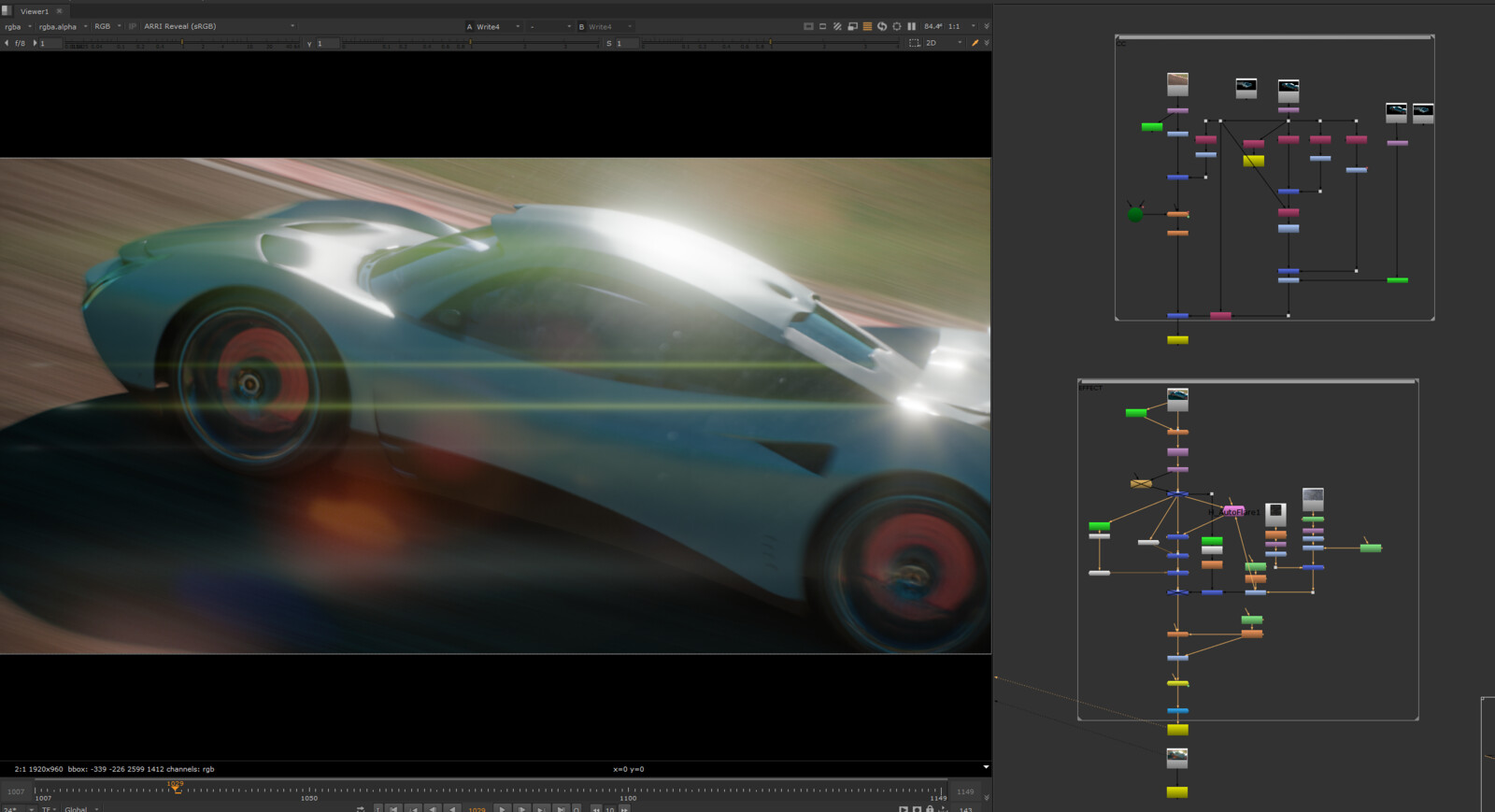Select the H_AutoFlare1 node in the graph

(x=1233, y=511)
